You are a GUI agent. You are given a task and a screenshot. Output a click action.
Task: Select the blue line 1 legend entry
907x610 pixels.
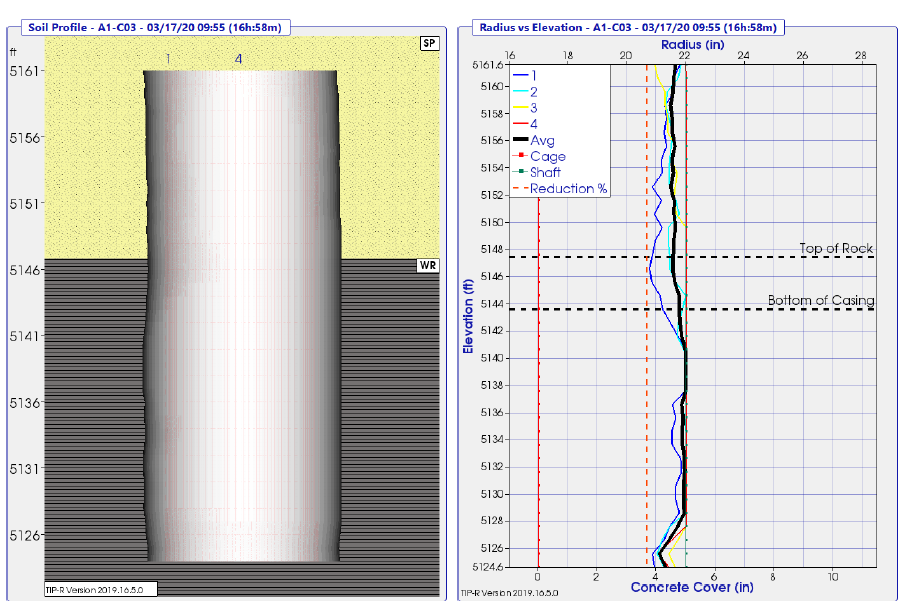pos(534,75)
